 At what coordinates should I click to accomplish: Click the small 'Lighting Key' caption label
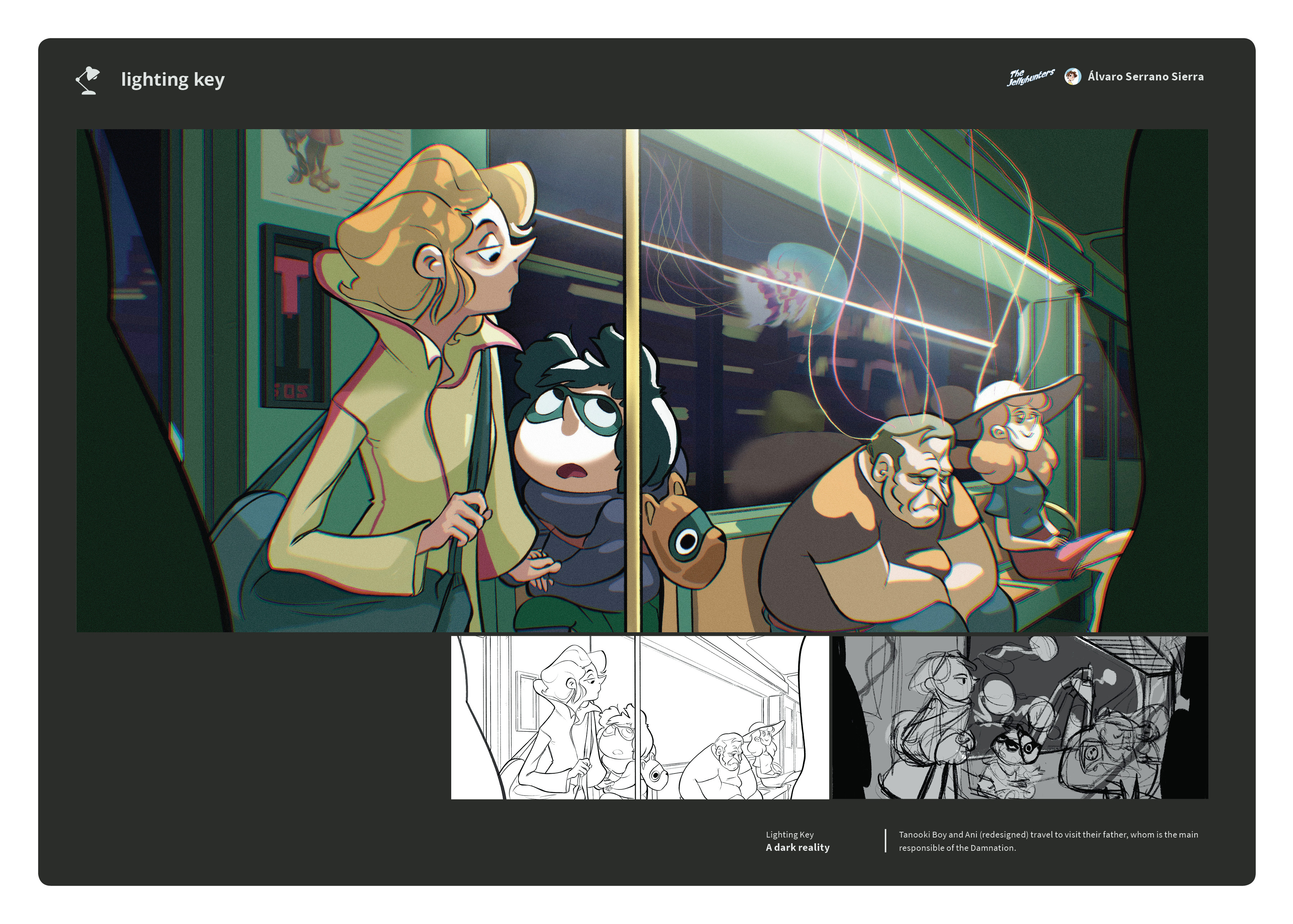coord(789,835)
